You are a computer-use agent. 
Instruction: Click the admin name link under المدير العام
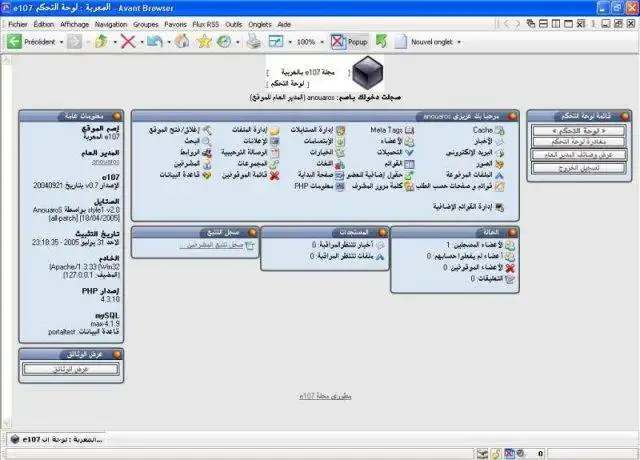click(105, 162)
